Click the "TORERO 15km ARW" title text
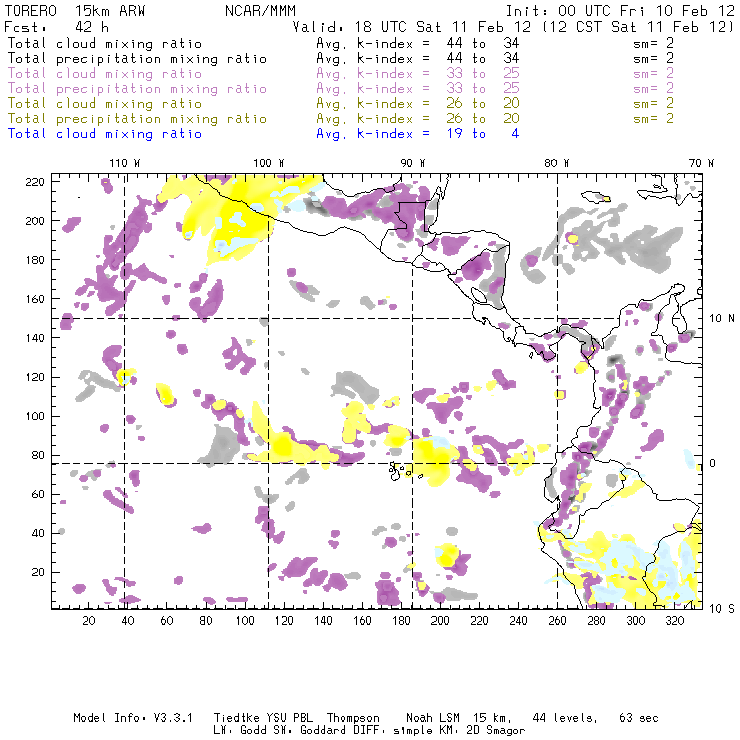 pos(75,11)
